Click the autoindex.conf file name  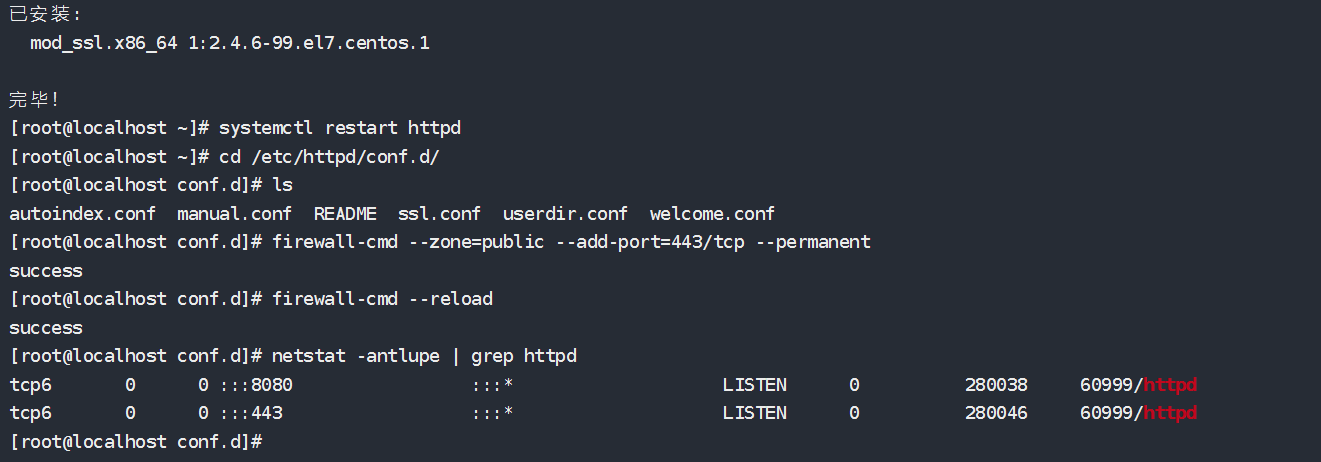[x=82, y=214]
